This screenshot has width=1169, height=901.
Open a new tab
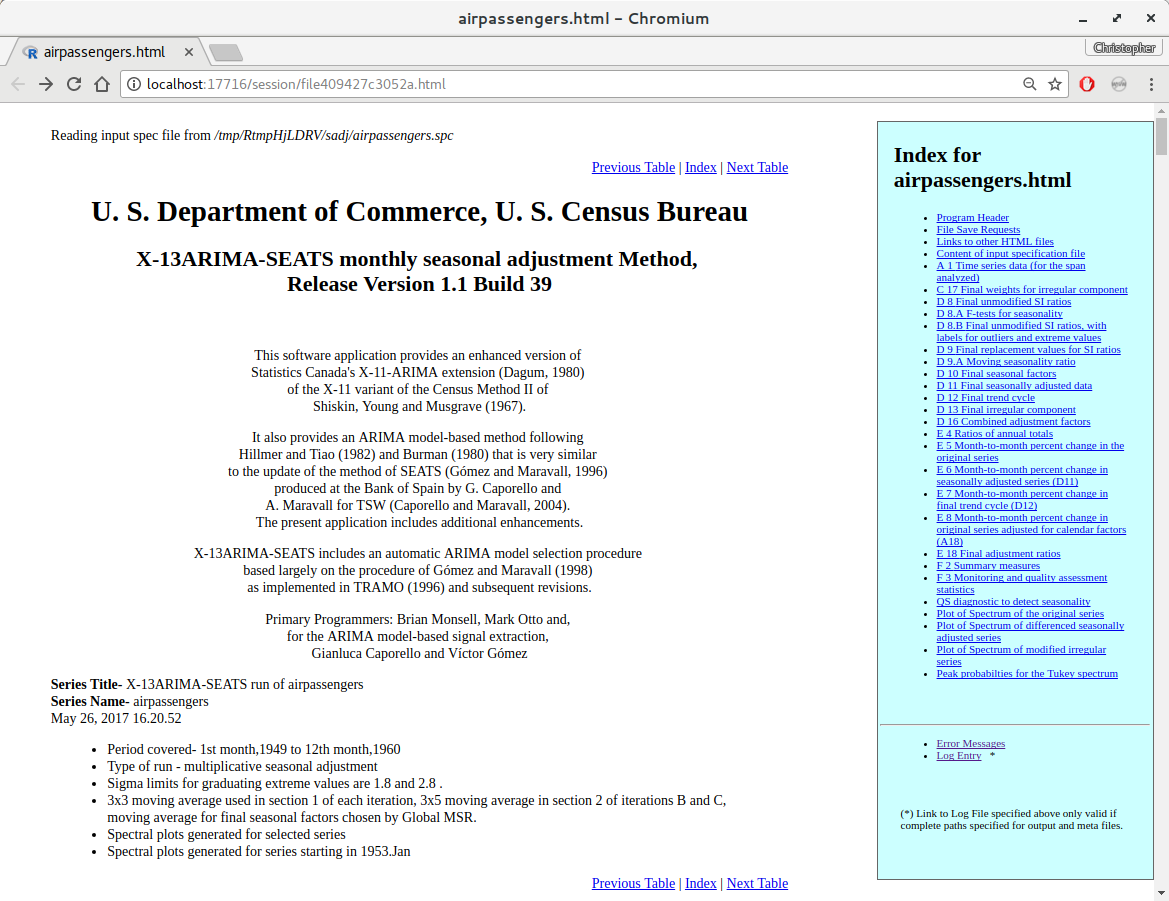point(226,52)
